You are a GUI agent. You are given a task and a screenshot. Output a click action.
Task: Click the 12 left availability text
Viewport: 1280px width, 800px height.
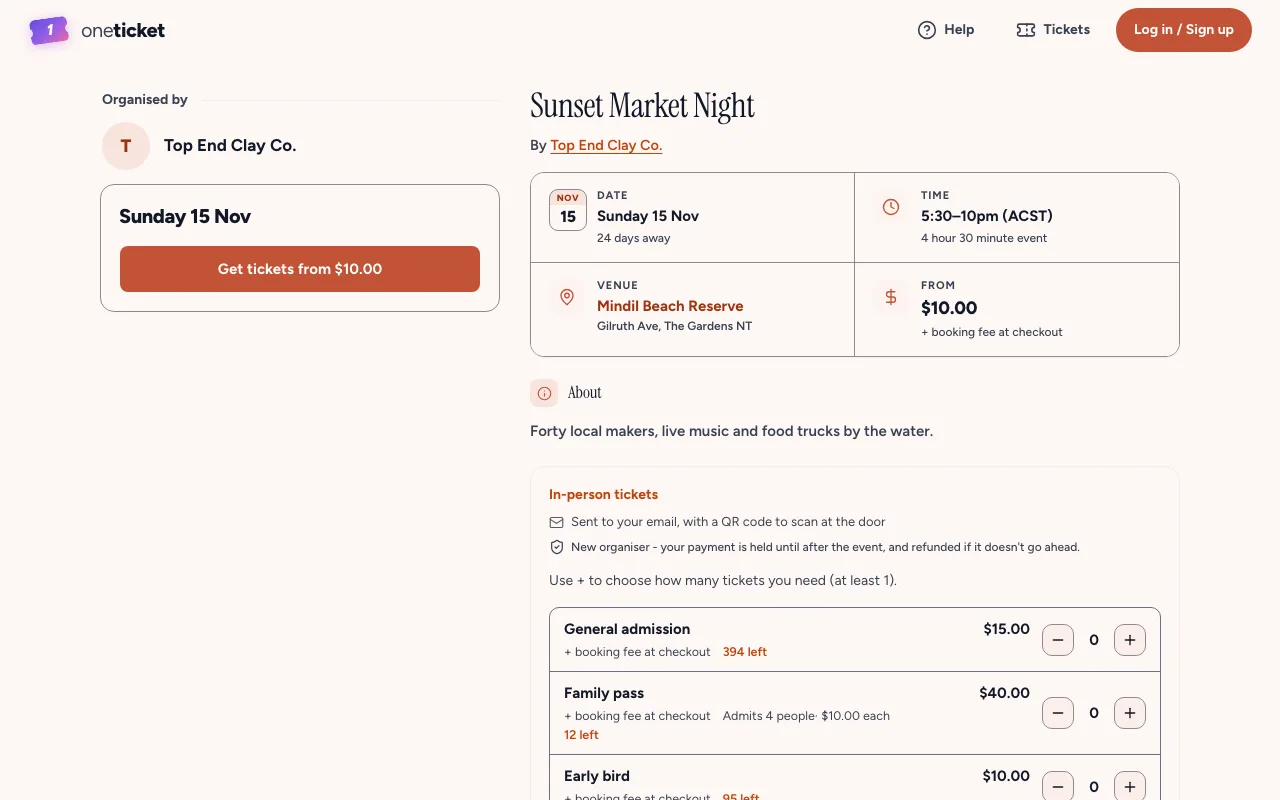point(581,735)
